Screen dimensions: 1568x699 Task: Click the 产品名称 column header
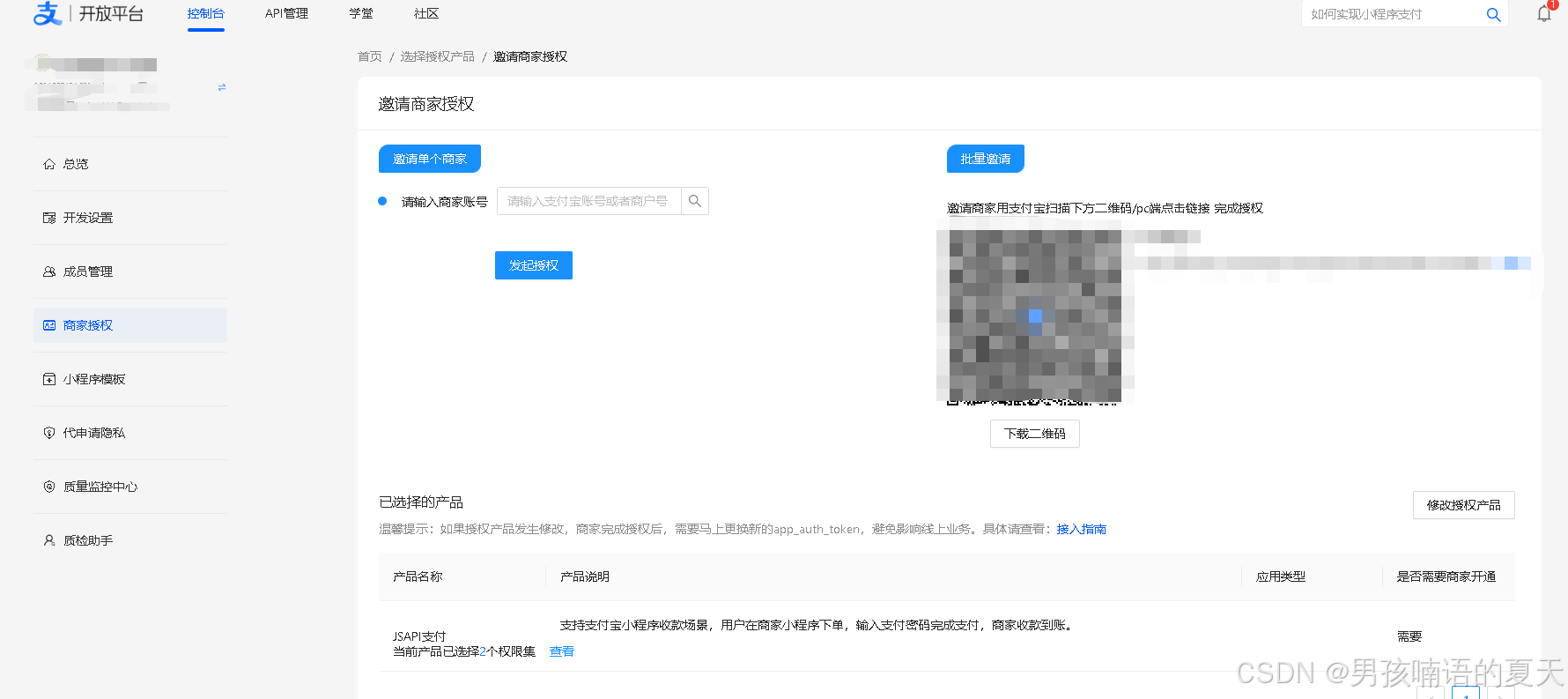[418, 576]
